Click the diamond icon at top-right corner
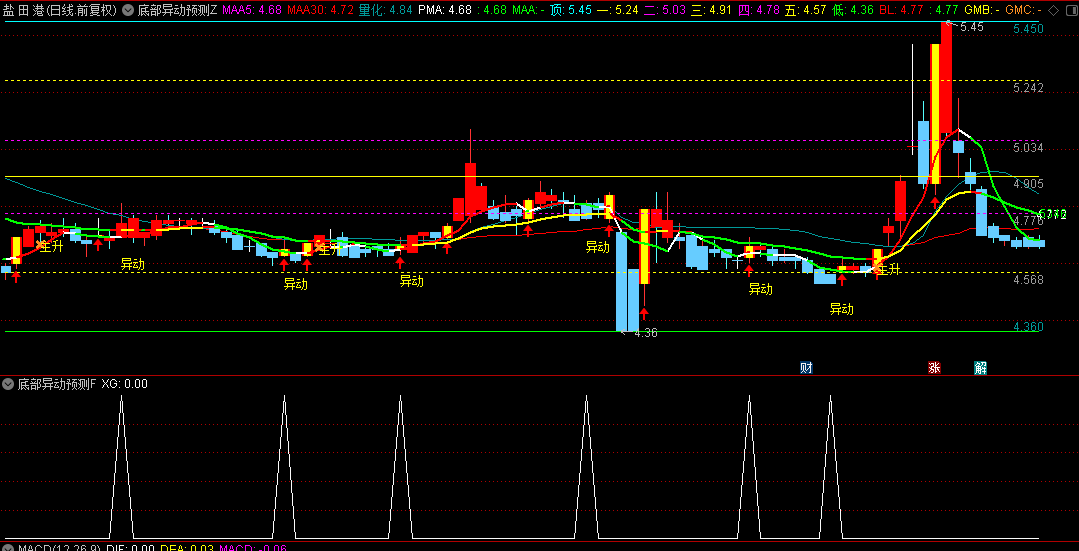Viewport: 1079px width, 551px height. click(x=1051, y=9)
